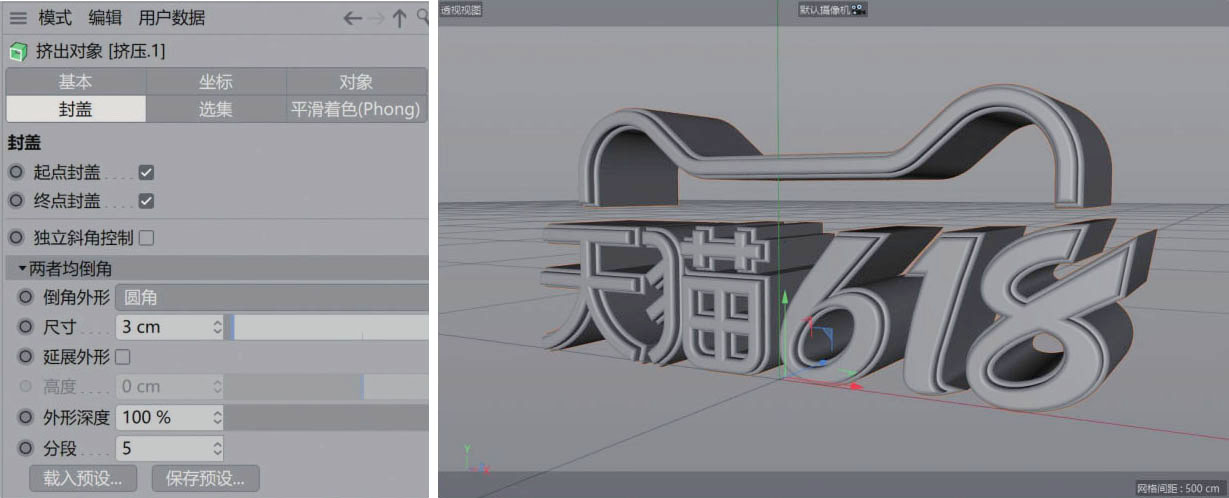1229x498 pixels.
Task: Click keyframe circle next to 尺寸
Action: (26, 327)
